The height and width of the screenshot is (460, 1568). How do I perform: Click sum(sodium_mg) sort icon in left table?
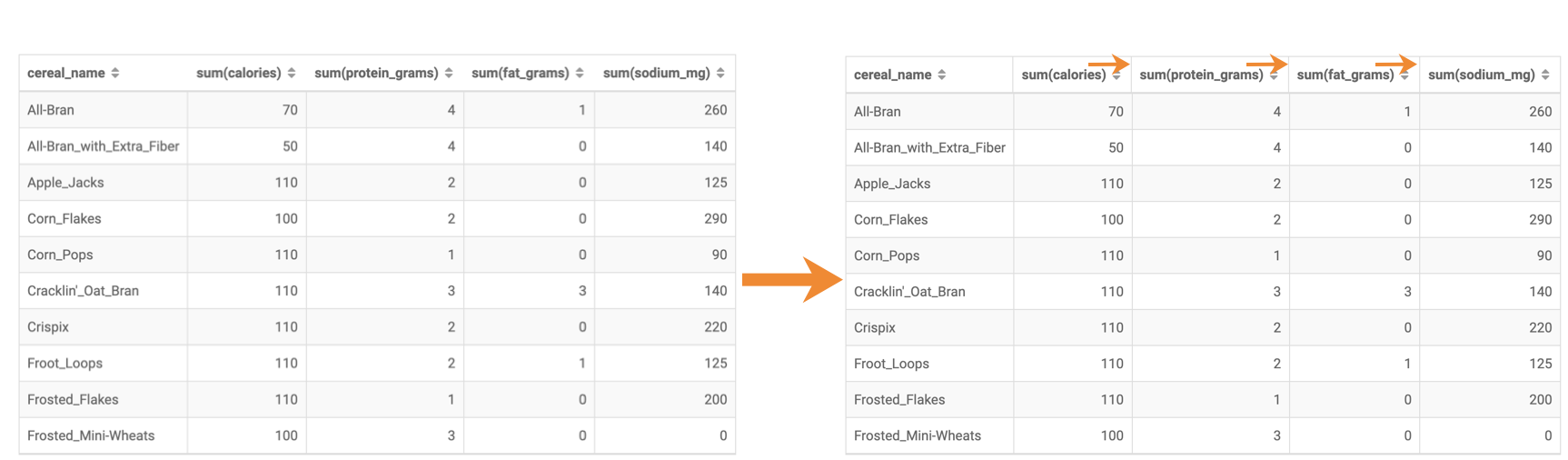point(720,73)
